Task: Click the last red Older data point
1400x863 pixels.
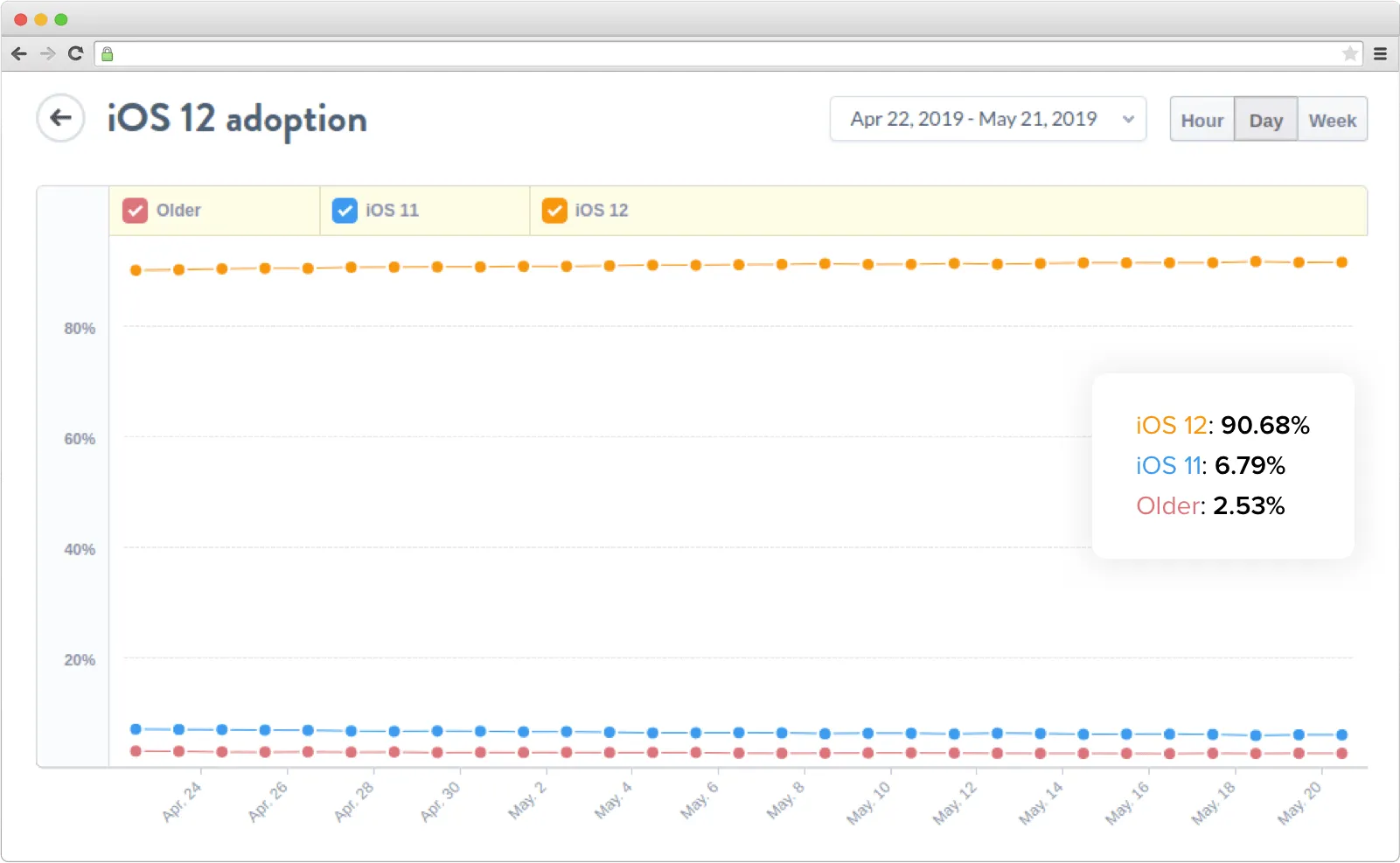Action: point(1341,753)
